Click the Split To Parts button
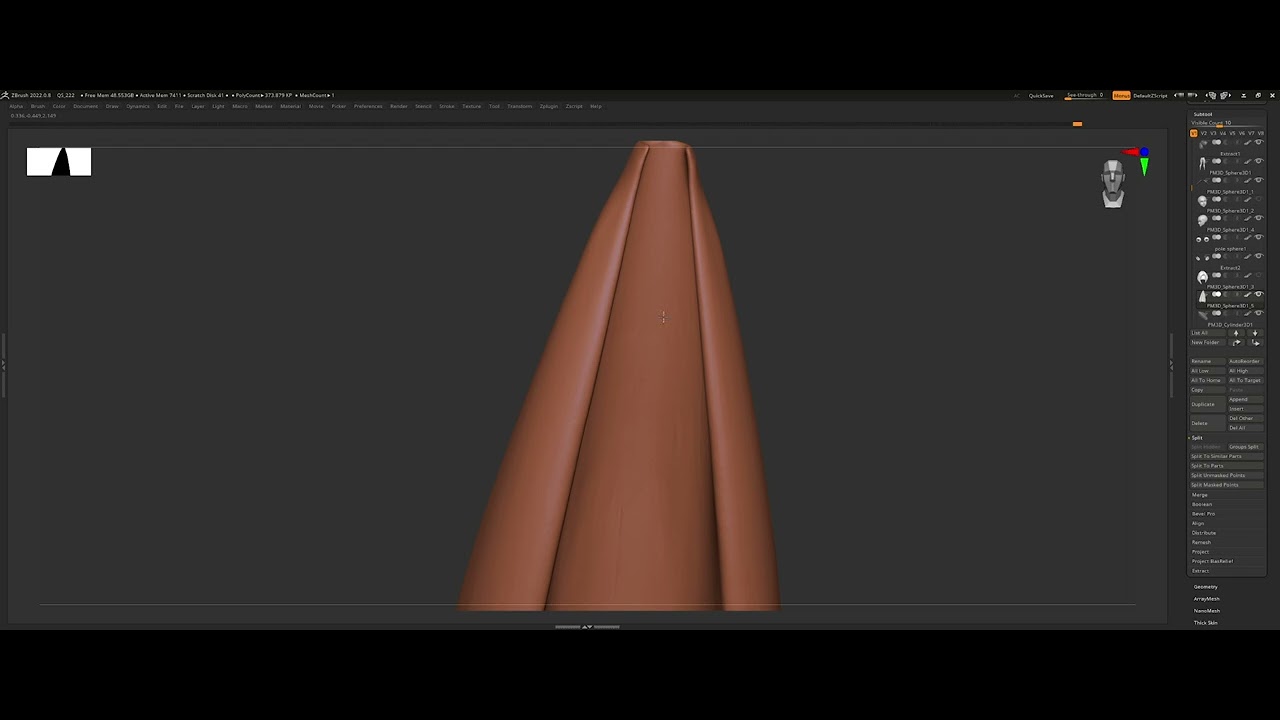 click(1227, 466)
